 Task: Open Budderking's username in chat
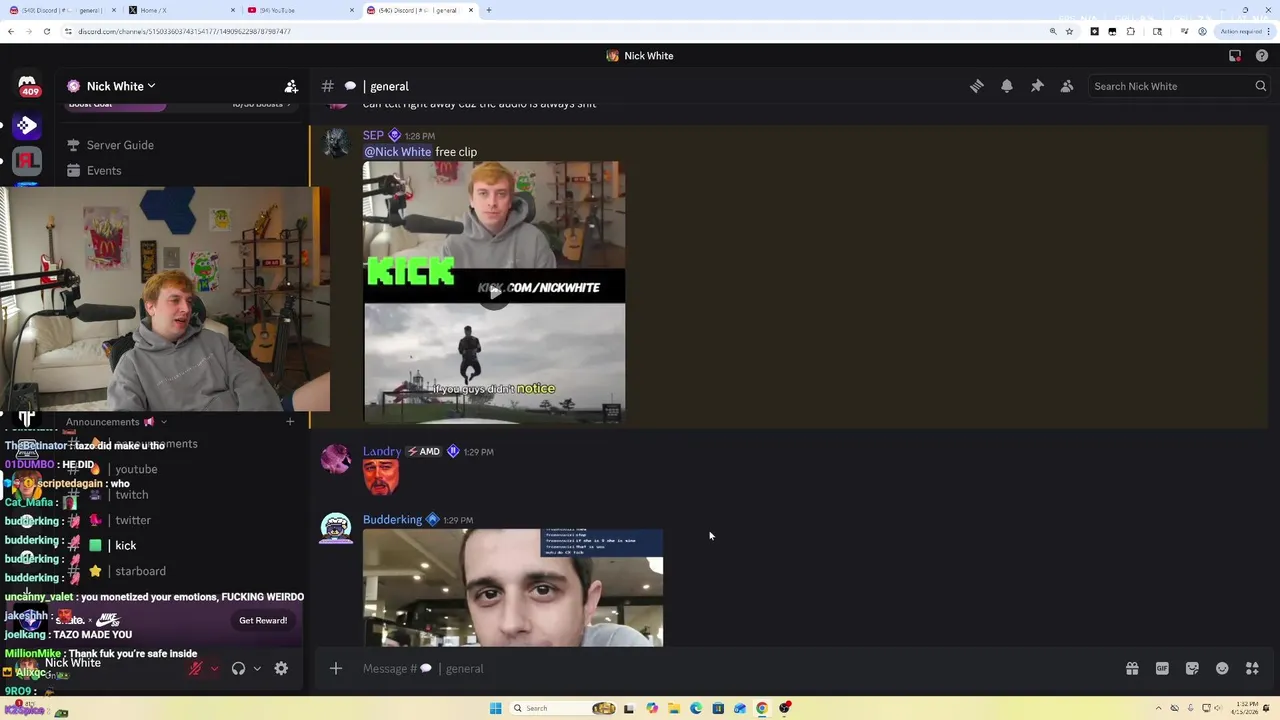pos(392,519)
